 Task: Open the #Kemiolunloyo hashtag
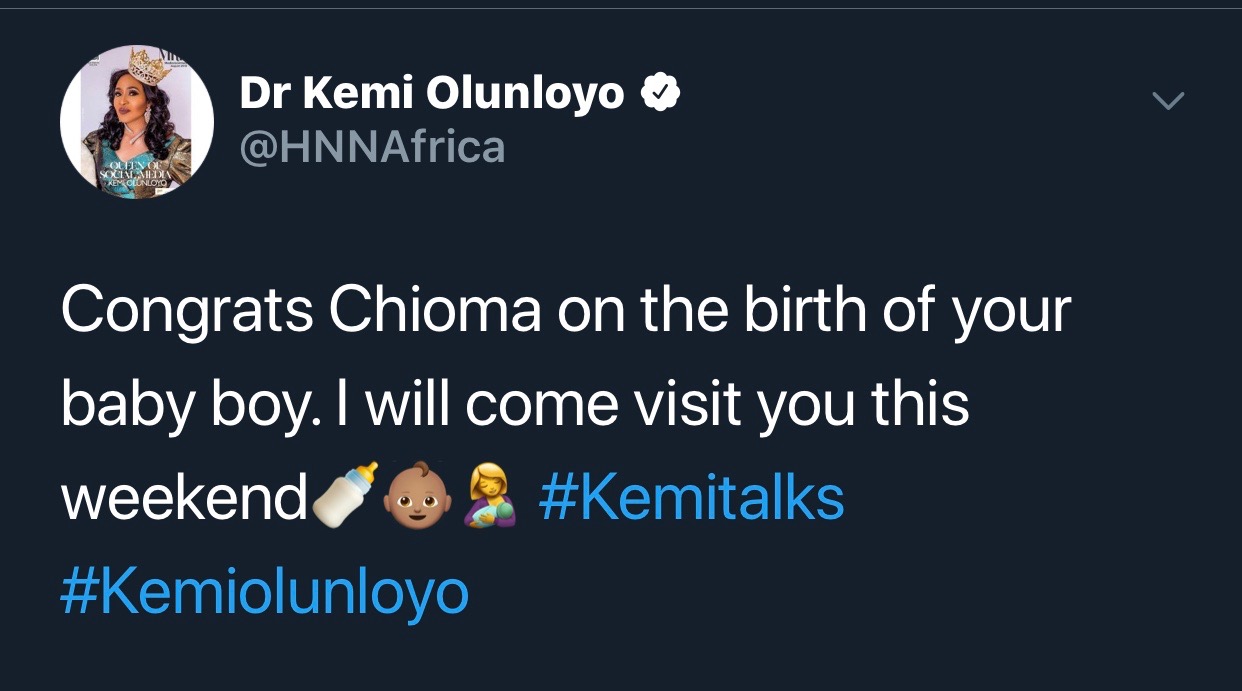[x=264, y=590]
